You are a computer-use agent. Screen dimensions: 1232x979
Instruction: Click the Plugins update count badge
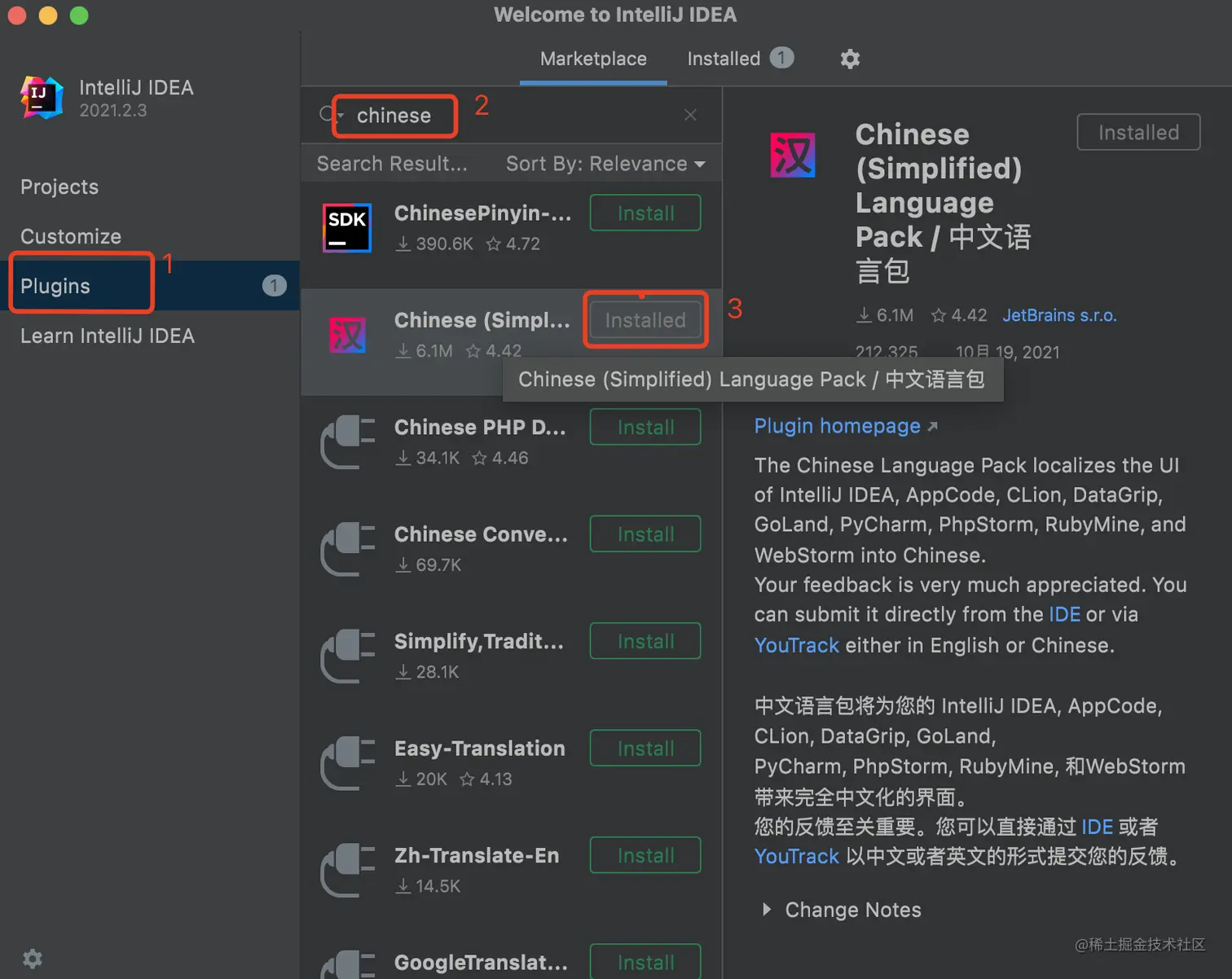[274, 286]
